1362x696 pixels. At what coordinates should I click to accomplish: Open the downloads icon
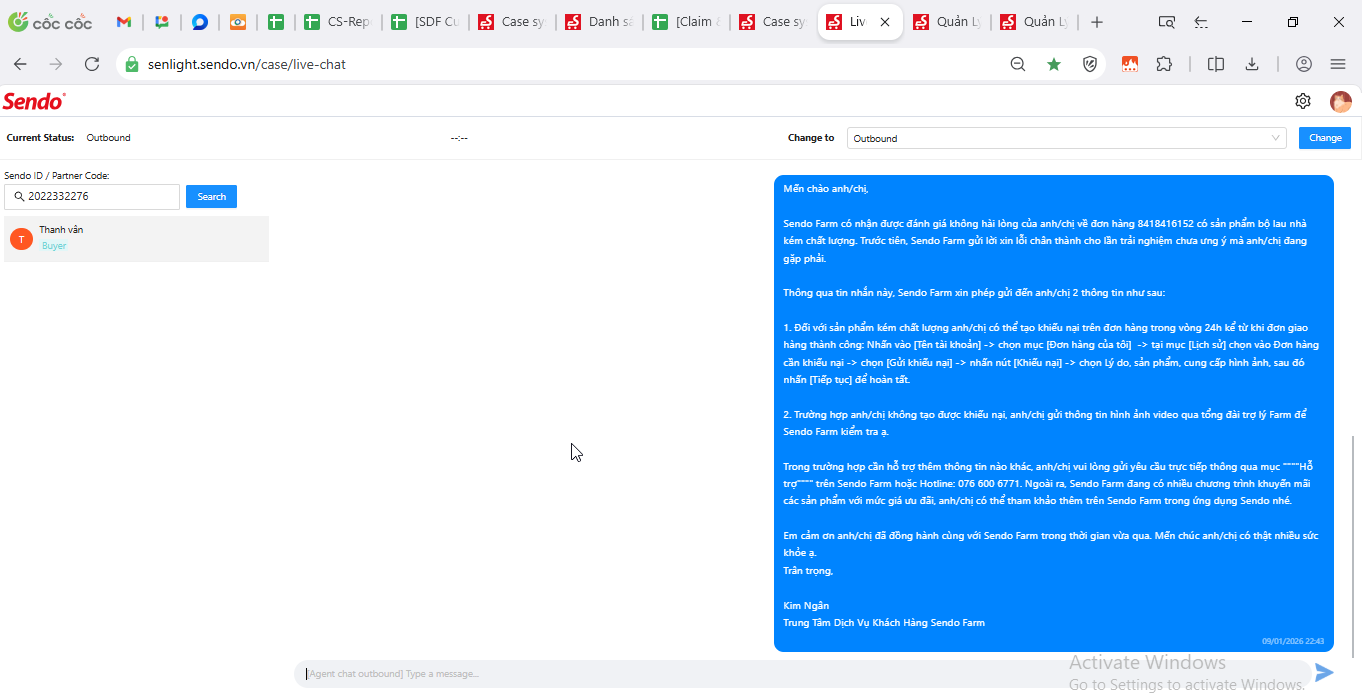tap(1251, 64)
